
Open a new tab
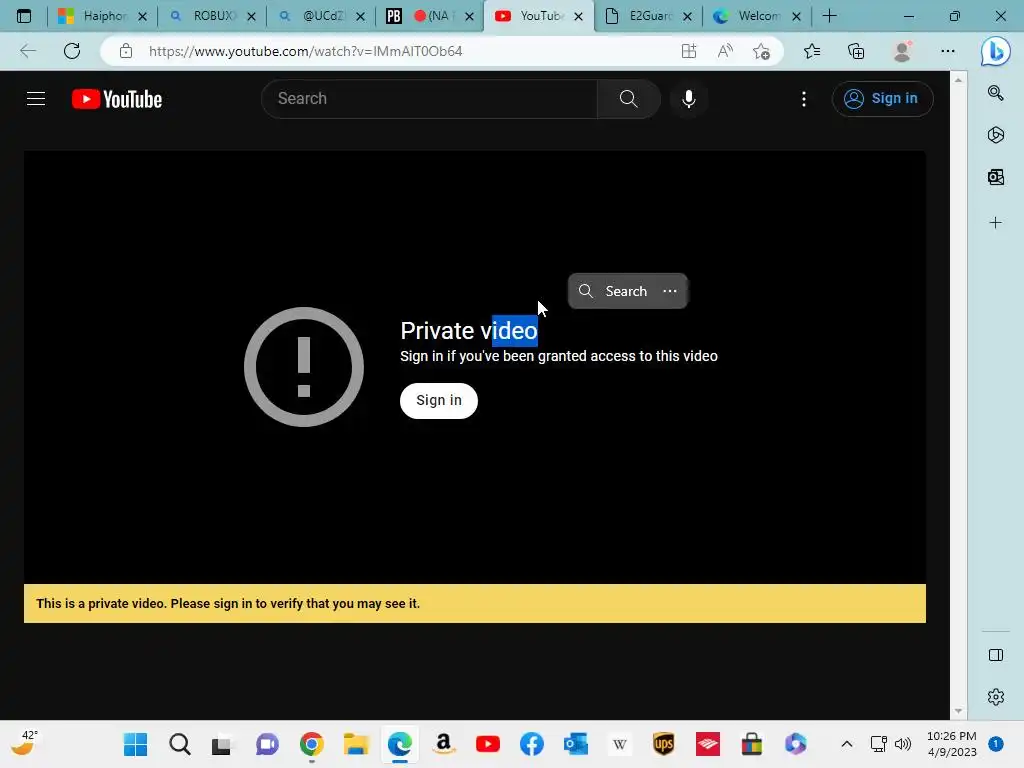coord(829,16)
